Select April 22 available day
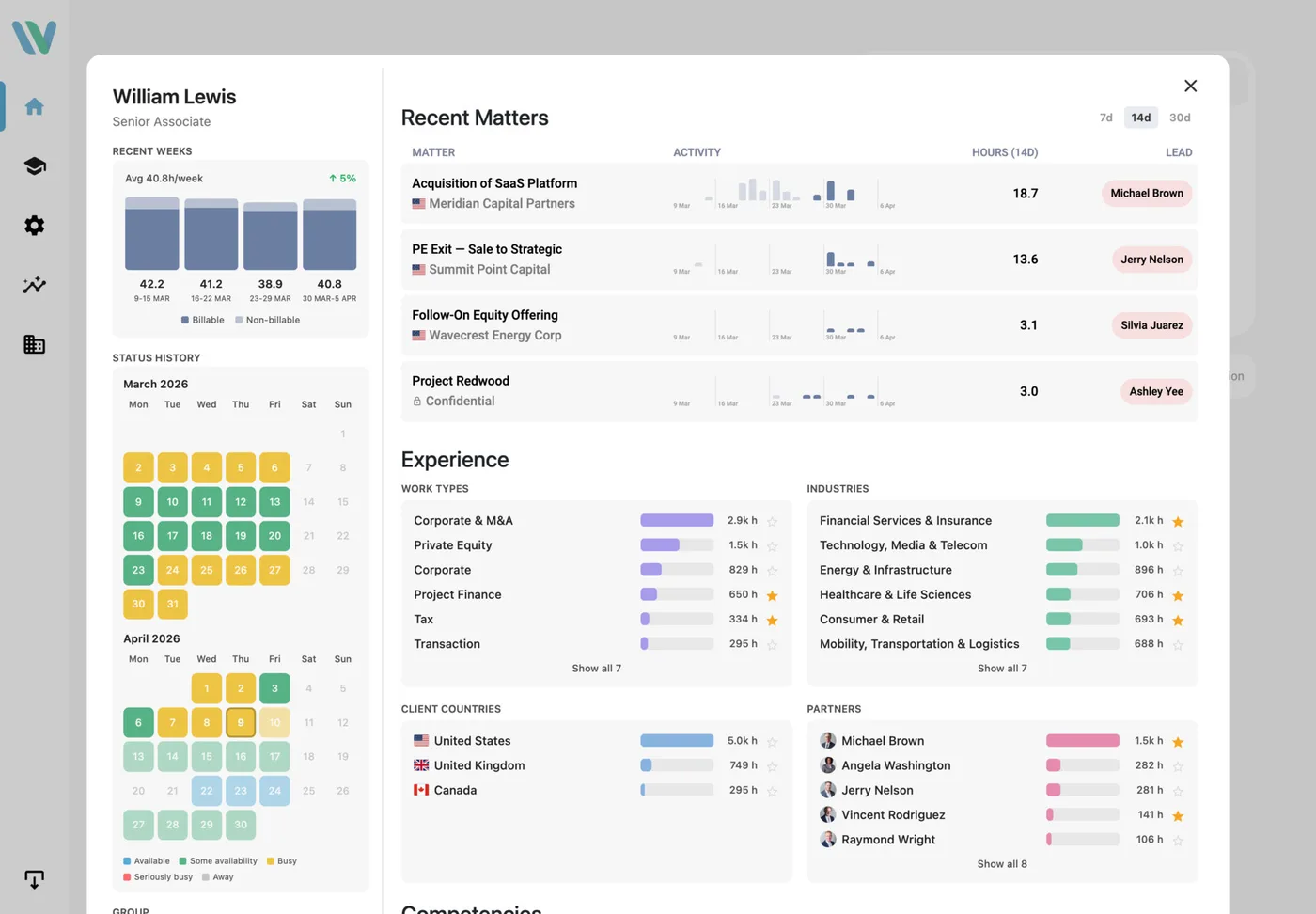The width and height of the screenshot is (1316, 914). (207, 791)
